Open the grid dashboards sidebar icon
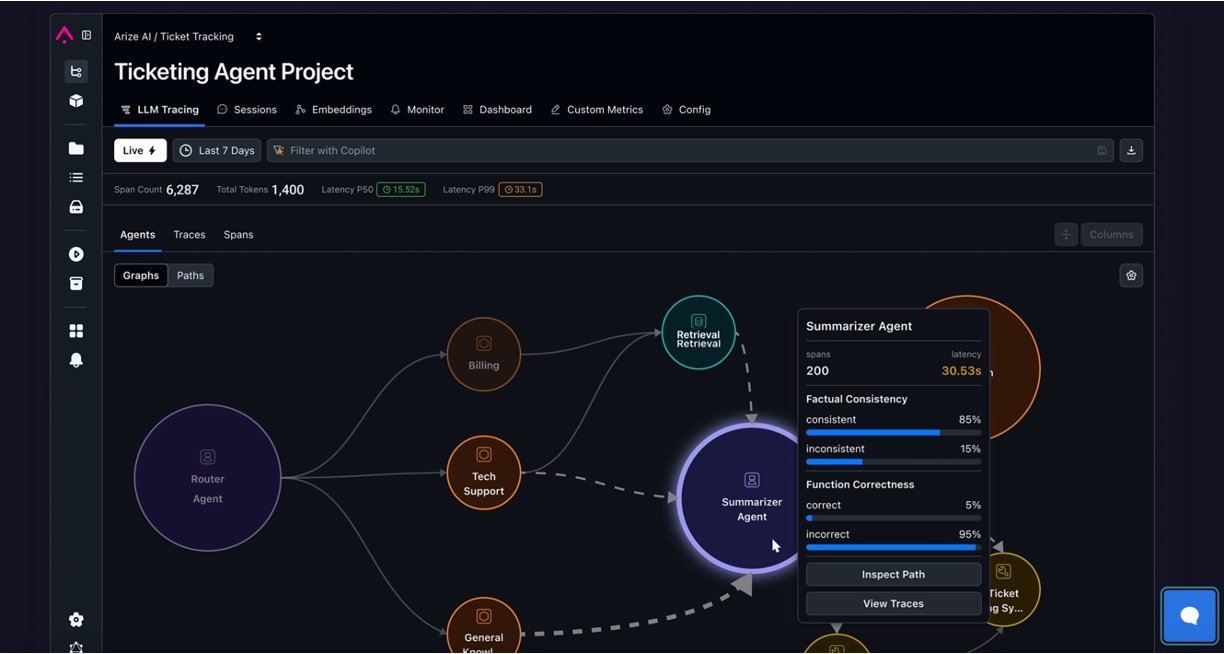 (x=76, y=331)
